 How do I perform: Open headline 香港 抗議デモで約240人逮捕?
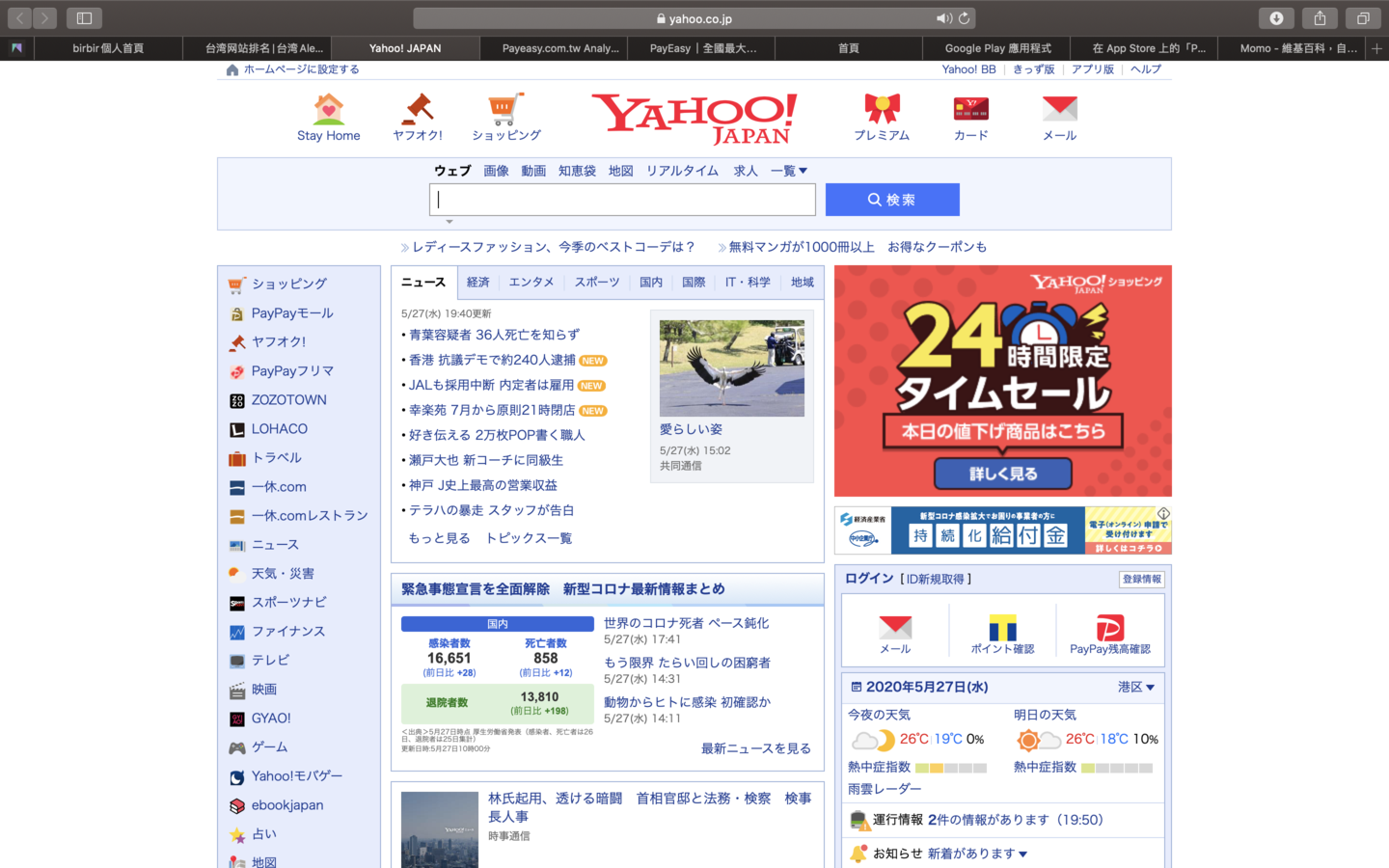(x=492, y=360)
